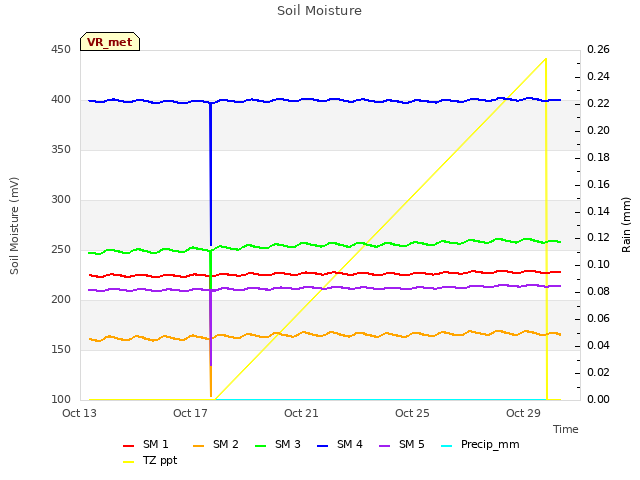Click the Oct 29 x-axis label
The height and width of the screenshot is (480, 640).
tap(524, 413)
